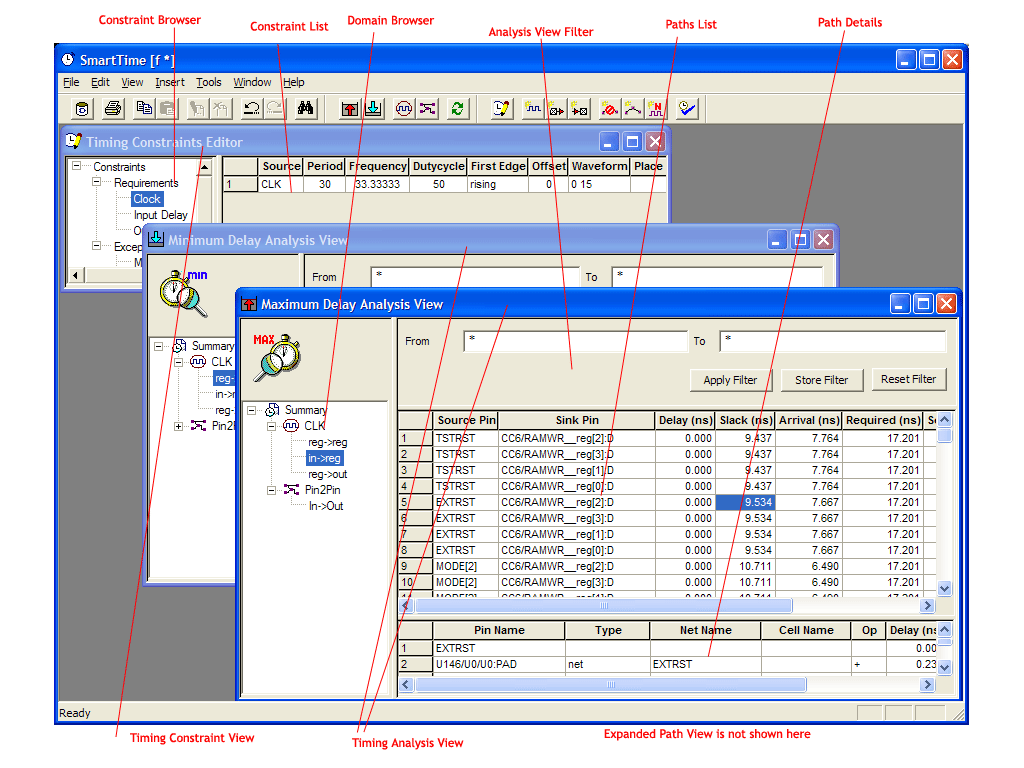1024x768 pixels.
Task: Open the Insert menu
Action: pyautogui.click(x=170, y=82)
